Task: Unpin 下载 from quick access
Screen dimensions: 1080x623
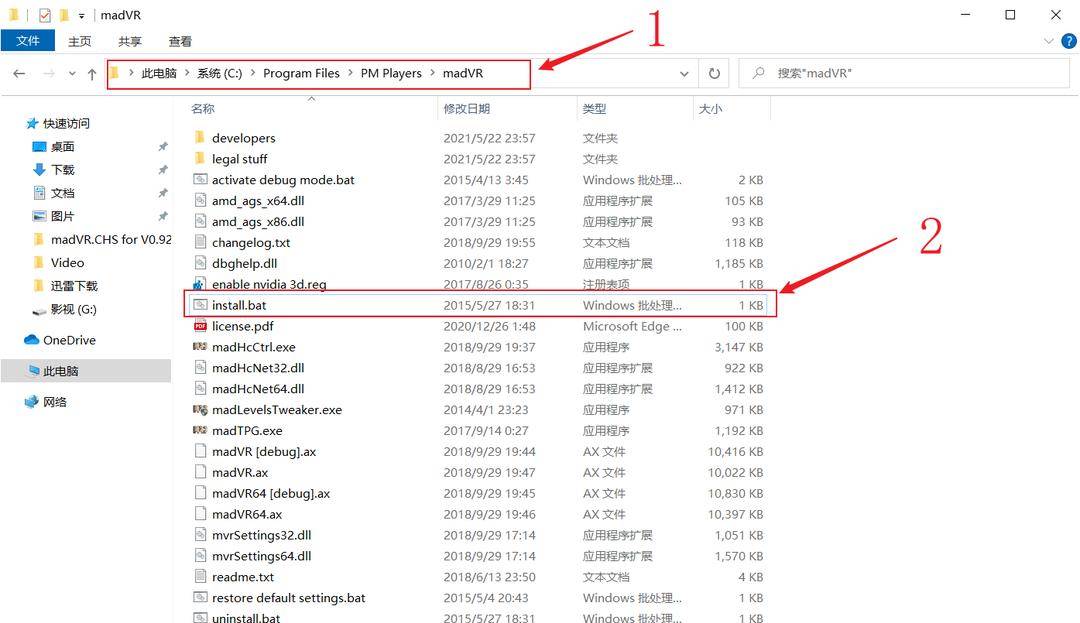Action: 163,167
